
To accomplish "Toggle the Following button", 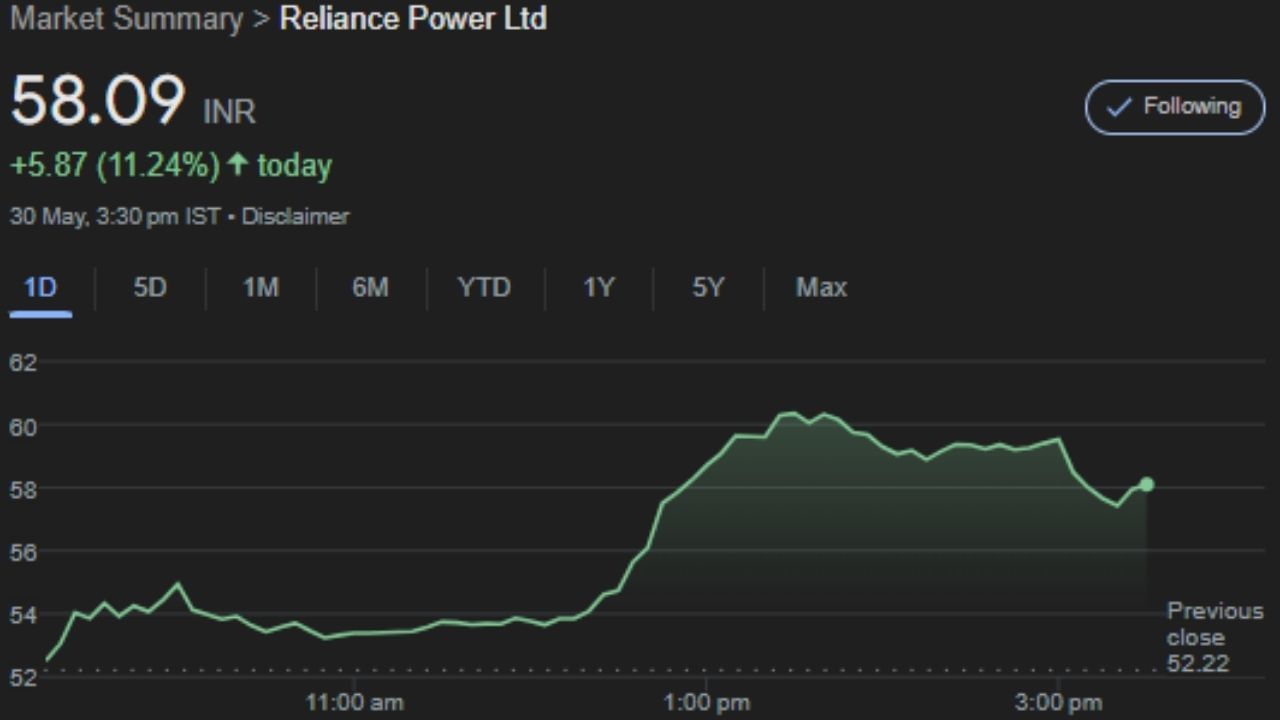I will click(1174, 107).
